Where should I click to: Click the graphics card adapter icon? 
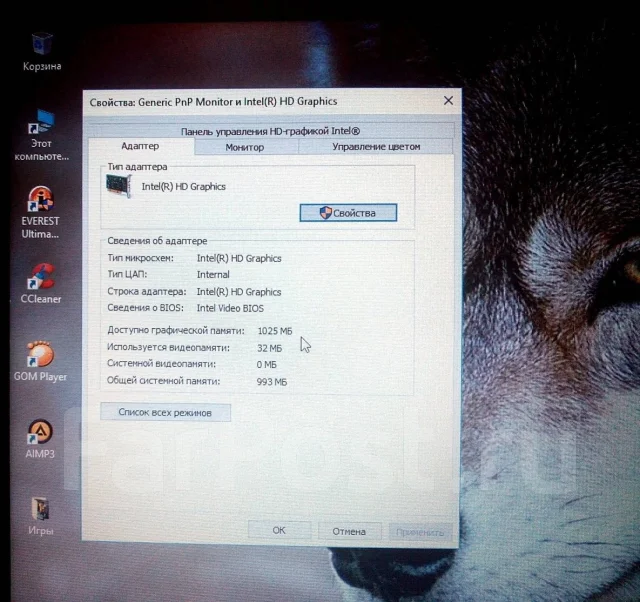[x=118, y=186]
